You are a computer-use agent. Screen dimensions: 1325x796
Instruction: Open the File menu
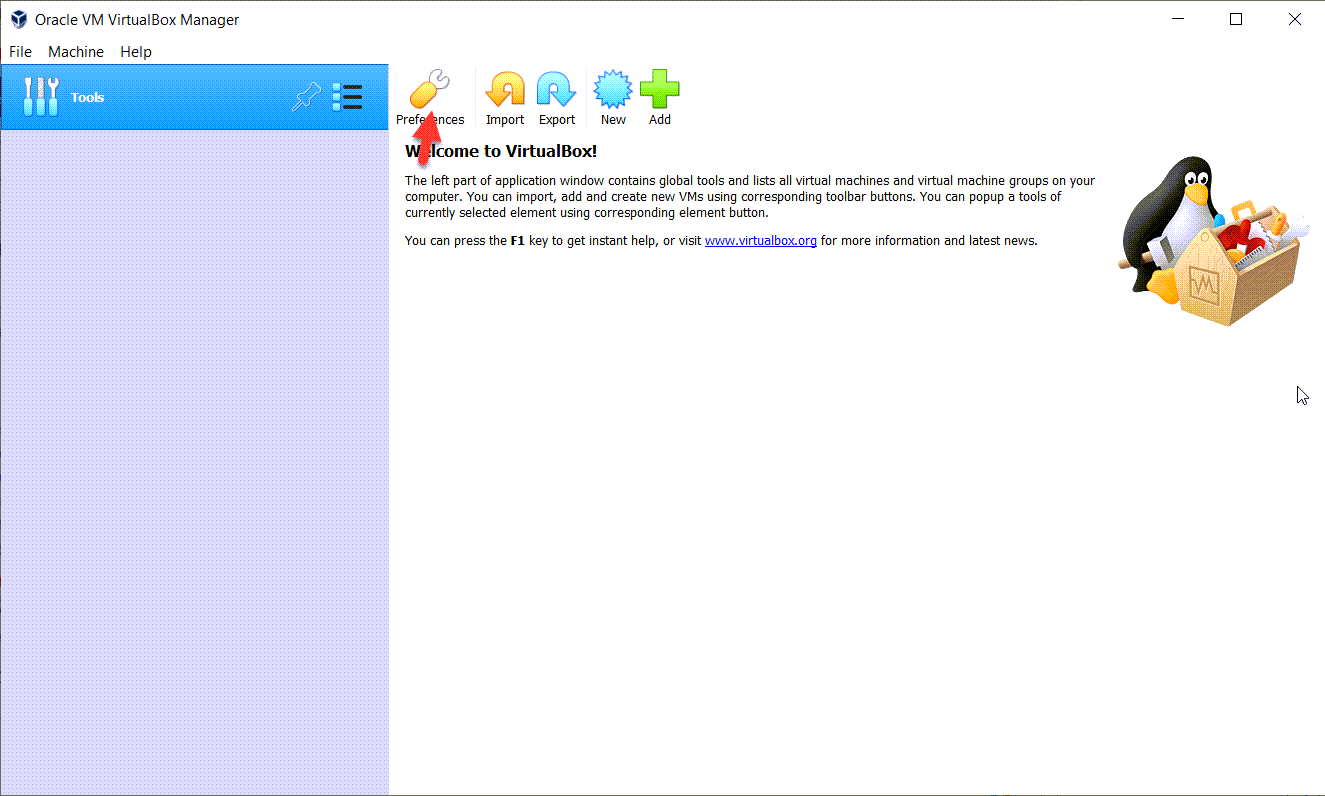(x=20, y=52)
